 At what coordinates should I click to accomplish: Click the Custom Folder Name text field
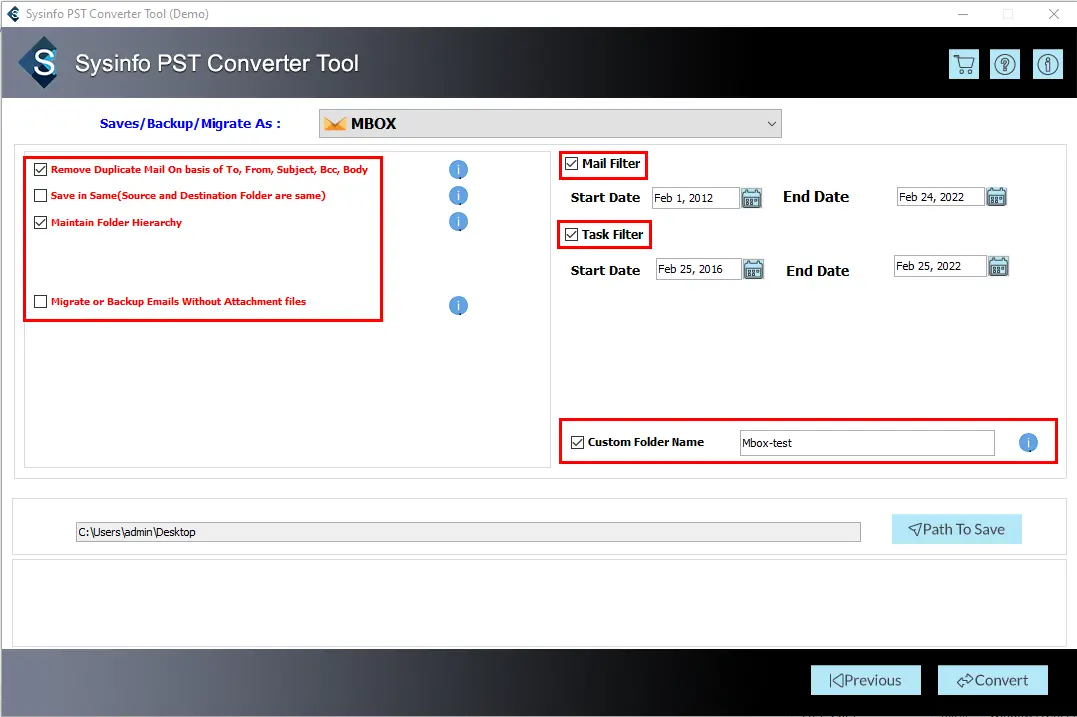pos(866,443)
